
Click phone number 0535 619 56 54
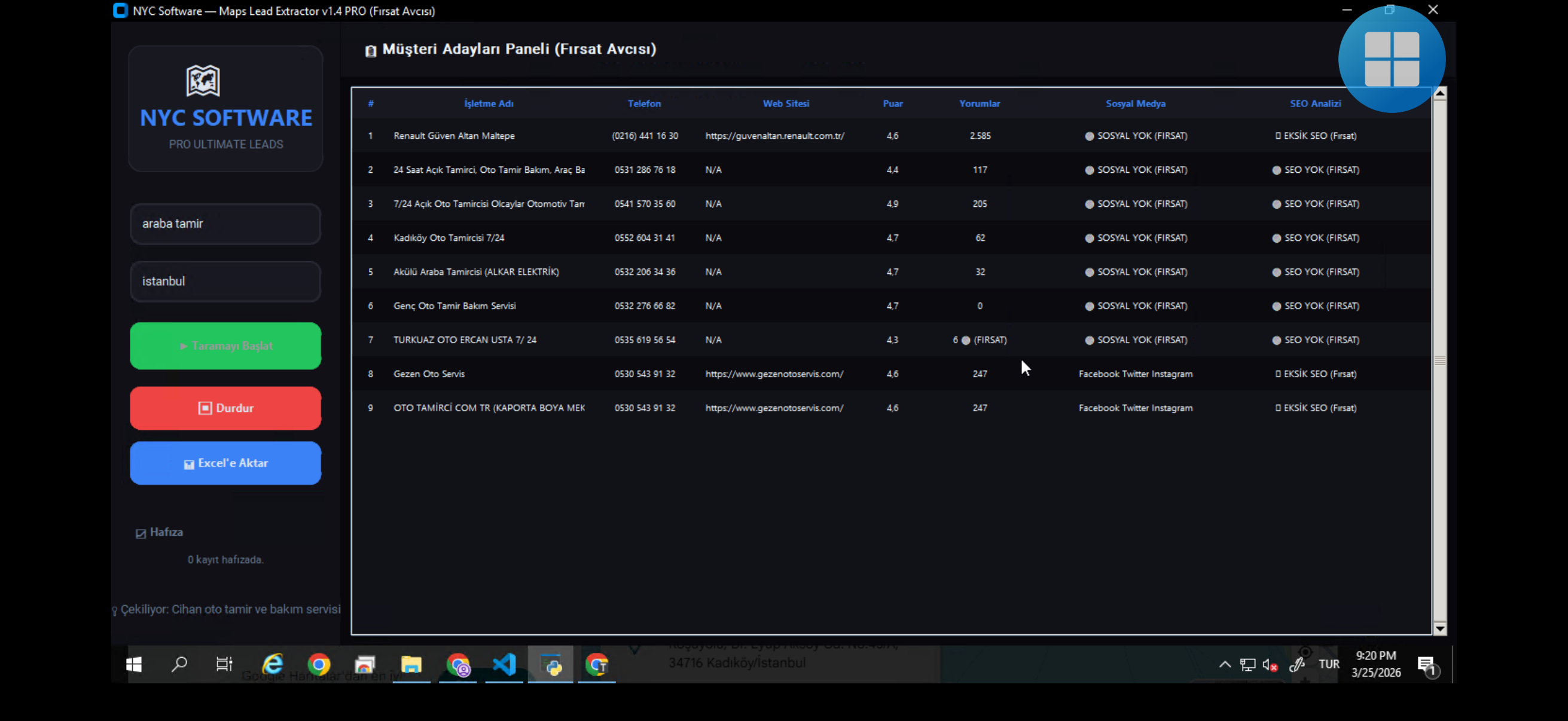[645, 340]
